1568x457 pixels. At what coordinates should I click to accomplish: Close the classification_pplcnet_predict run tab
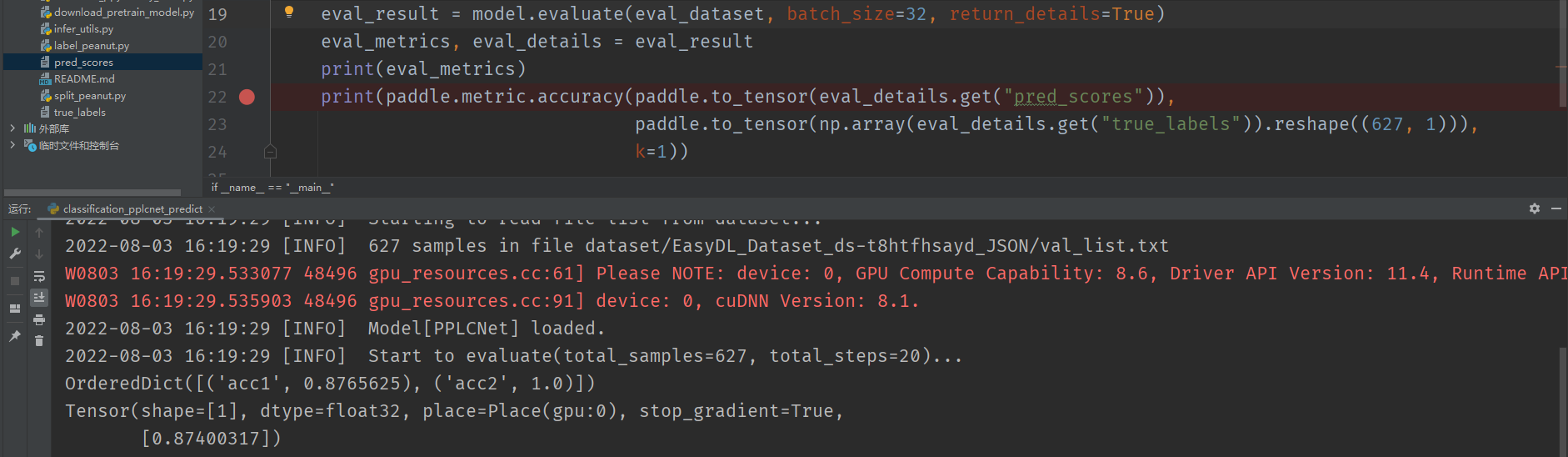tap(212, 209)
